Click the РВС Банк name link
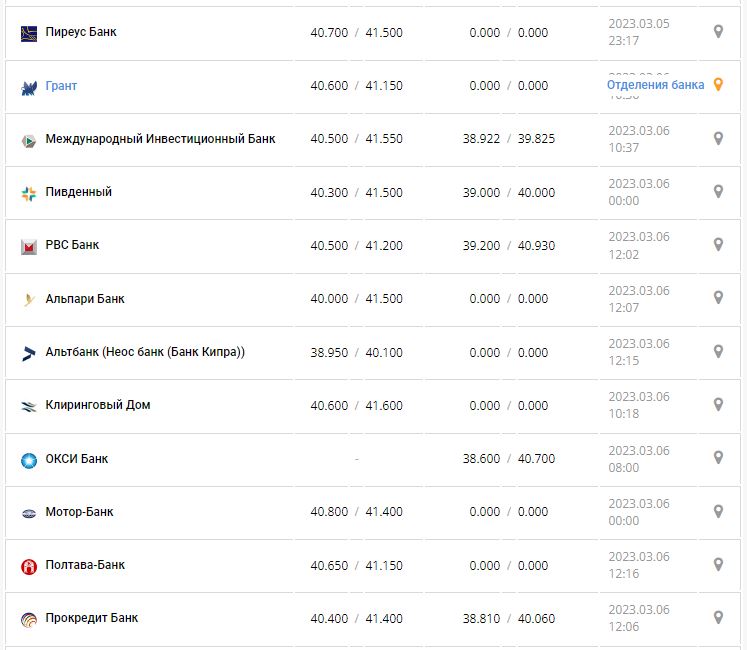Screen dimensions: 747x650 (72, 245)
